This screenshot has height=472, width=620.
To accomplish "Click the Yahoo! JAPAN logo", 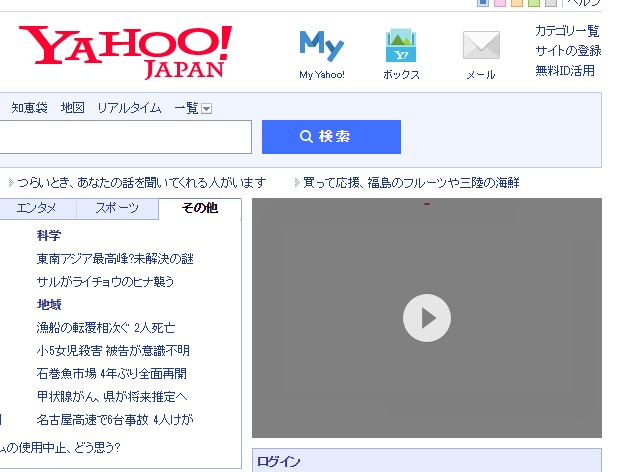I will [x=125, y=52].
